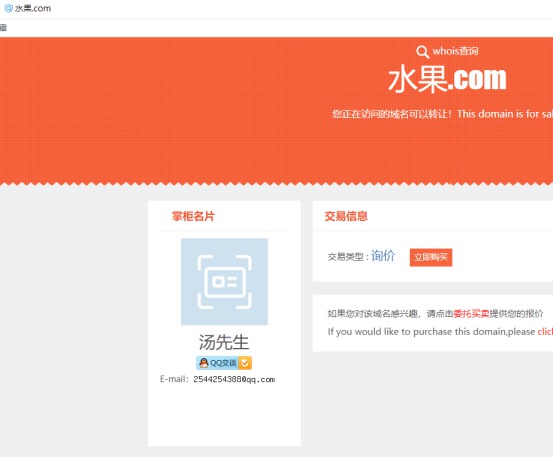Click the E-mail label
553x458 pixels.
click(174, 379)
